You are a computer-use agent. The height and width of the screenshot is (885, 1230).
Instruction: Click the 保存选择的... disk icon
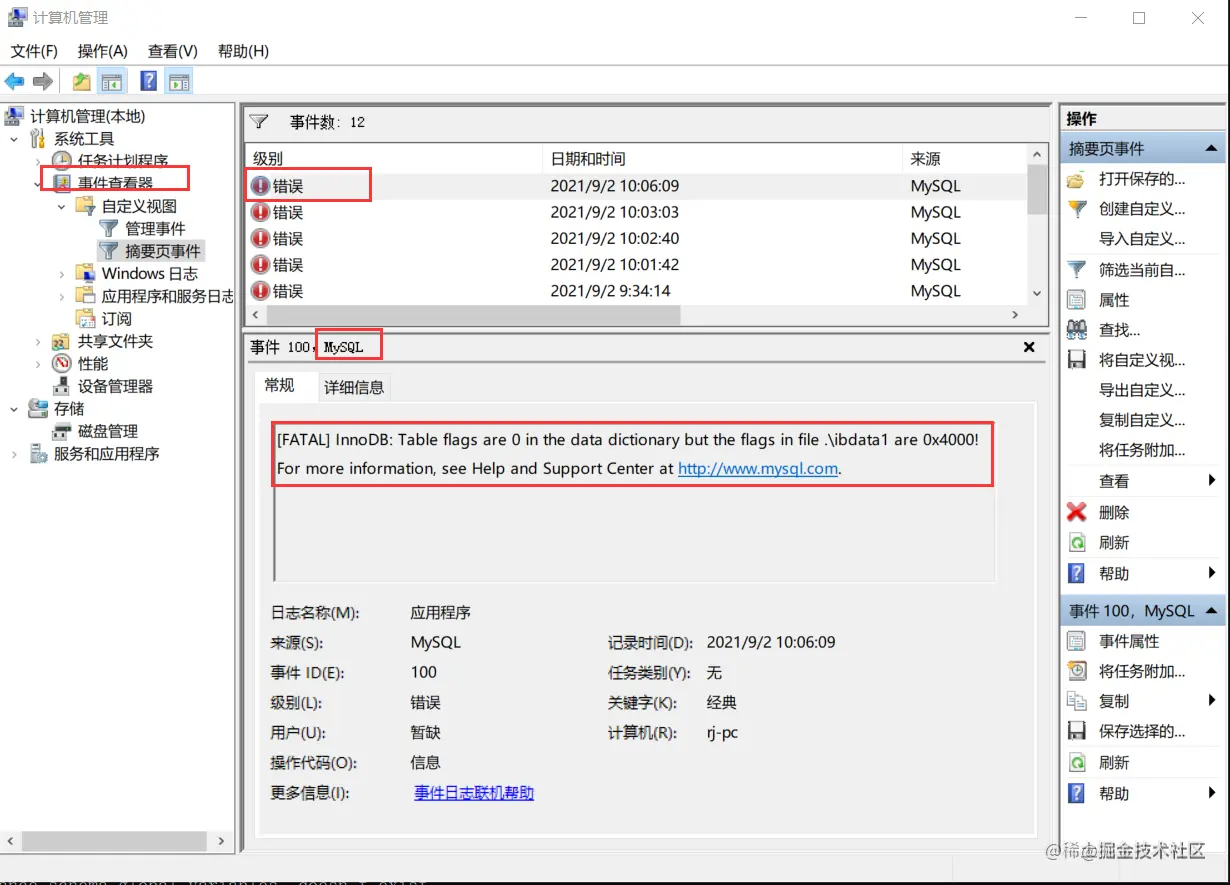[1077, 731]
